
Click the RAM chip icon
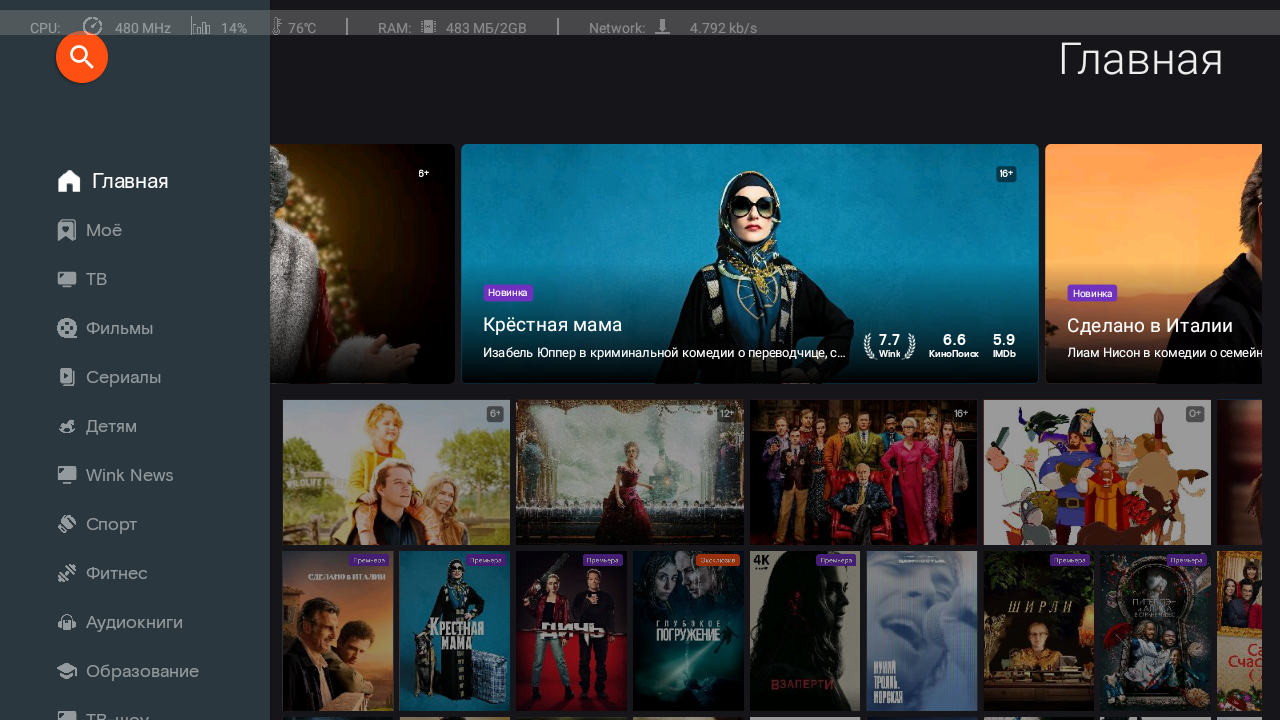point(428,27)
